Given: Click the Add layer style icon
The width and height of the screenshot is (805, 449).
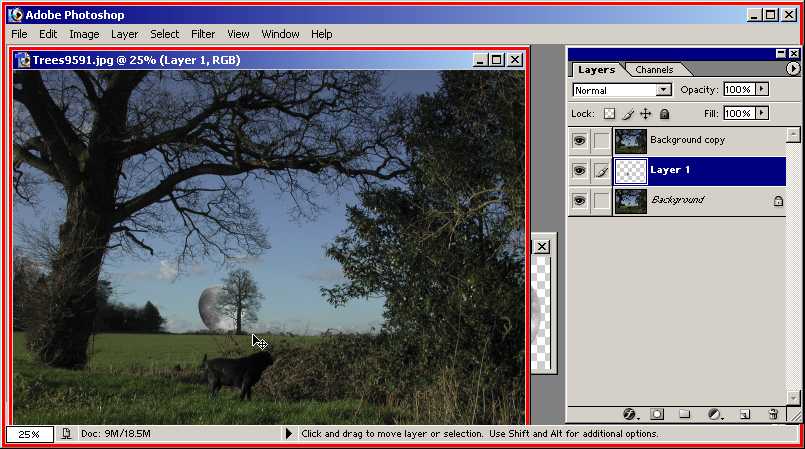Looking at the screenshot, I should (630, 414).
